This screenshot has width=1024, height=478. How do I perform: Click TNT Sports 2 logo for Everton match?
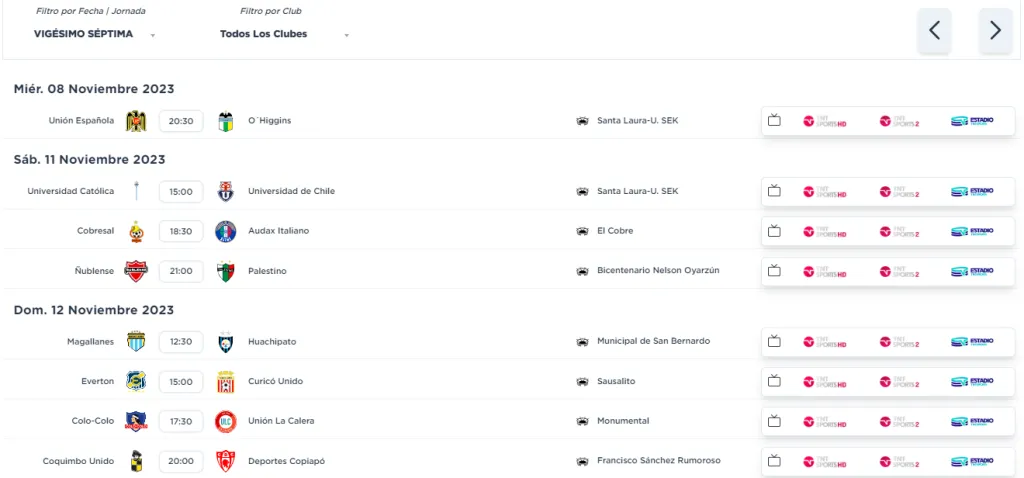pos(899,381)
